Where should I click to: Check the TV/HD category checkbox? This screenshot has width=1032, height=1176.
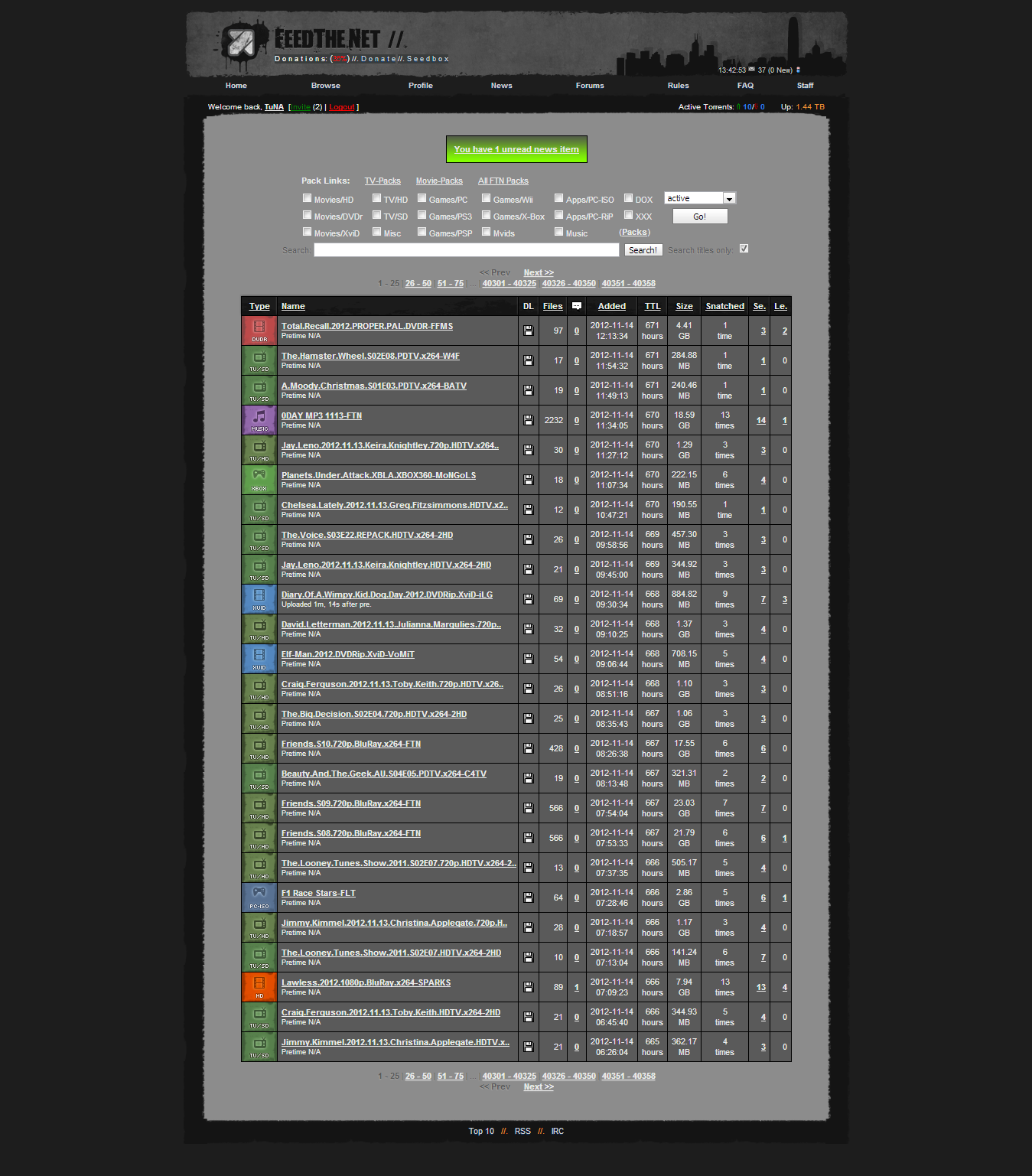[376, 198]
